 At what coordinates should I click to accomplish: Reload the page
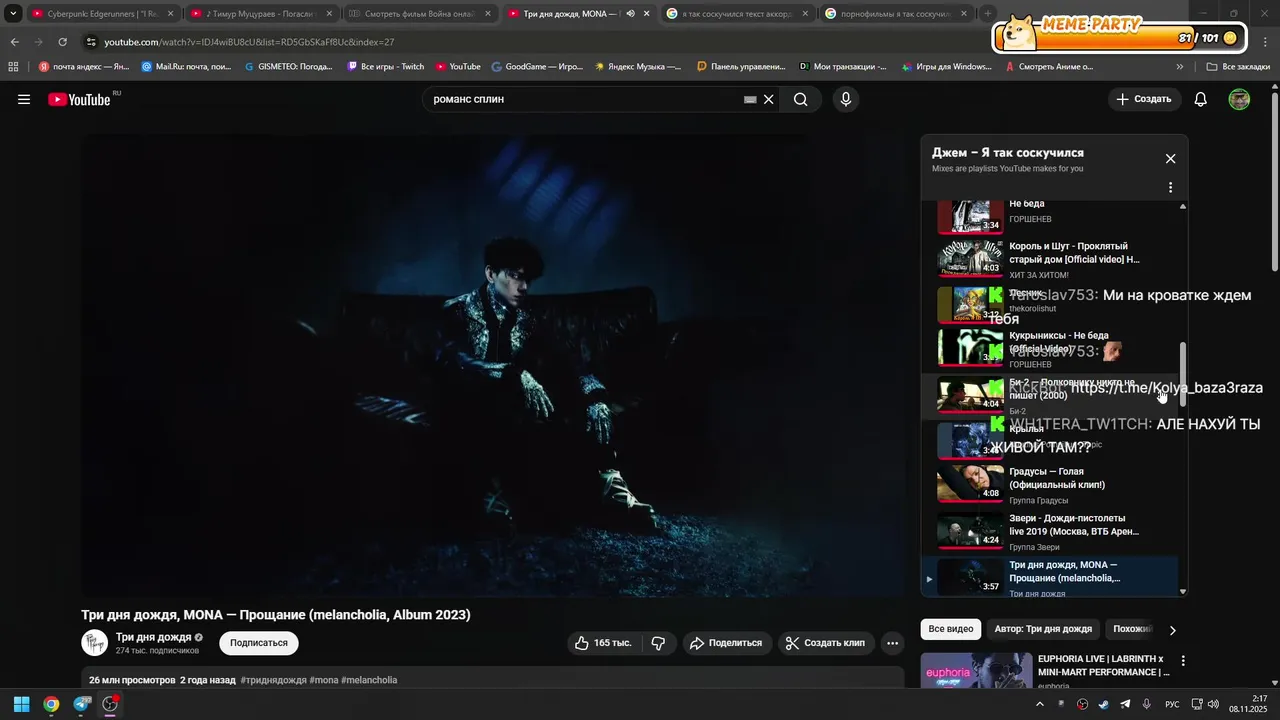tap(62, 42)
